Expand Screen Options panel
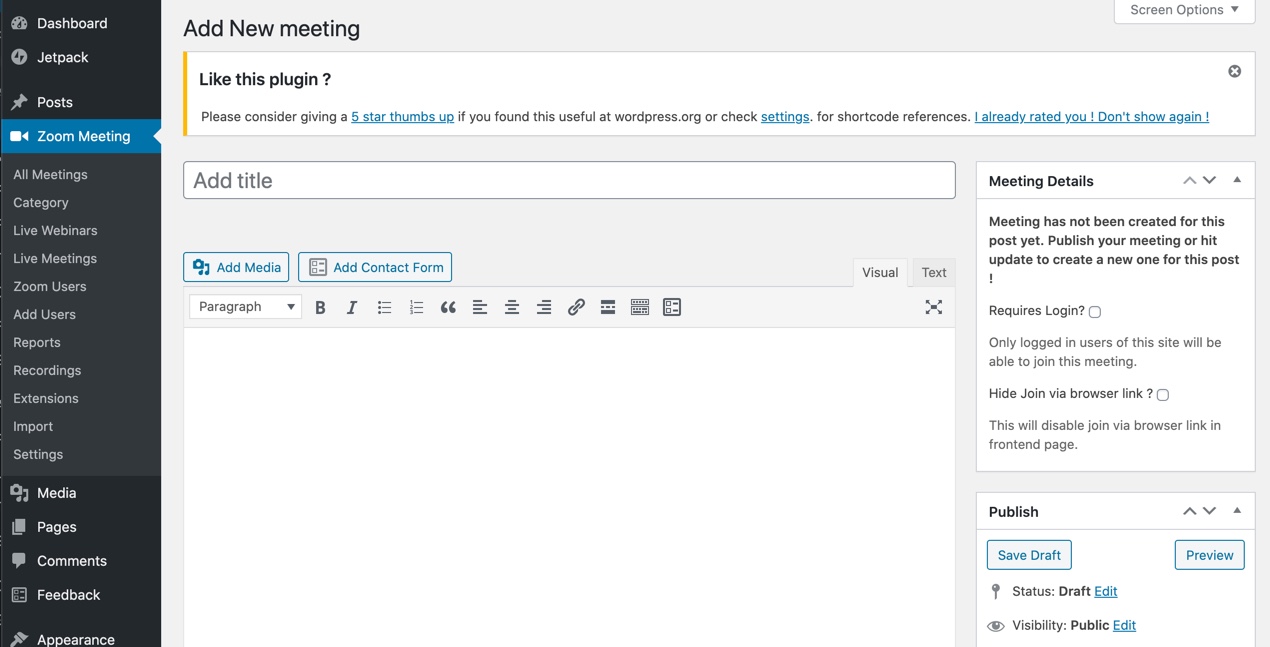Viewport: 1270px width, 647px height. (1184, 10)
